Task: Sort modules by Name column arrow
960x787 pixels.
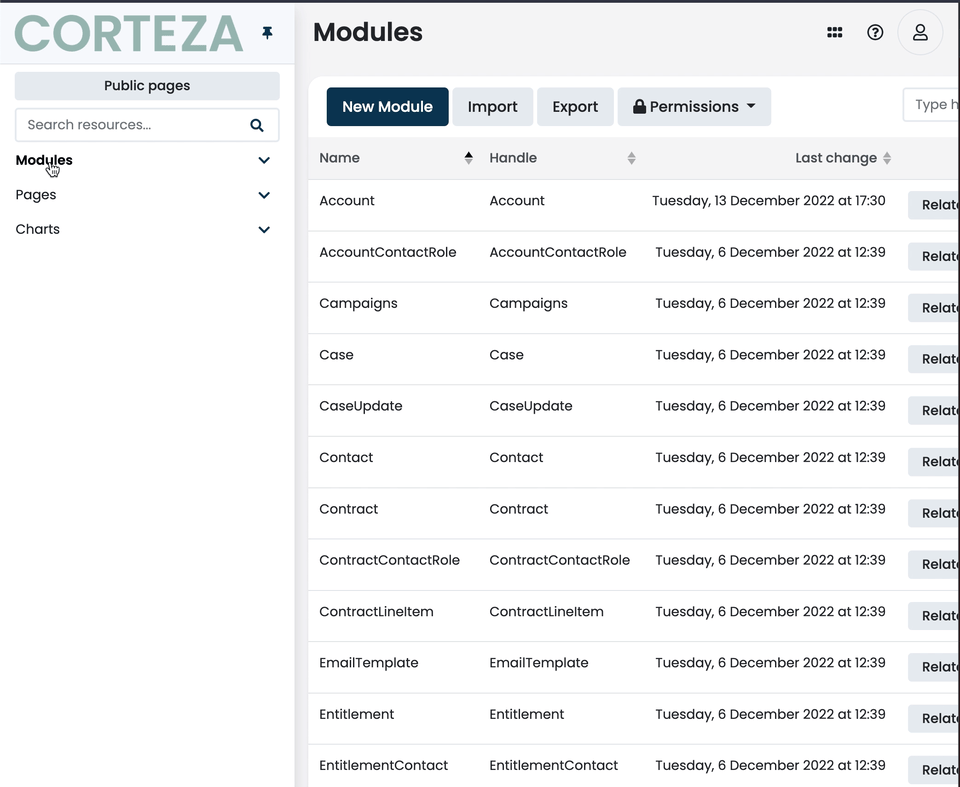Action: point(467,157)
